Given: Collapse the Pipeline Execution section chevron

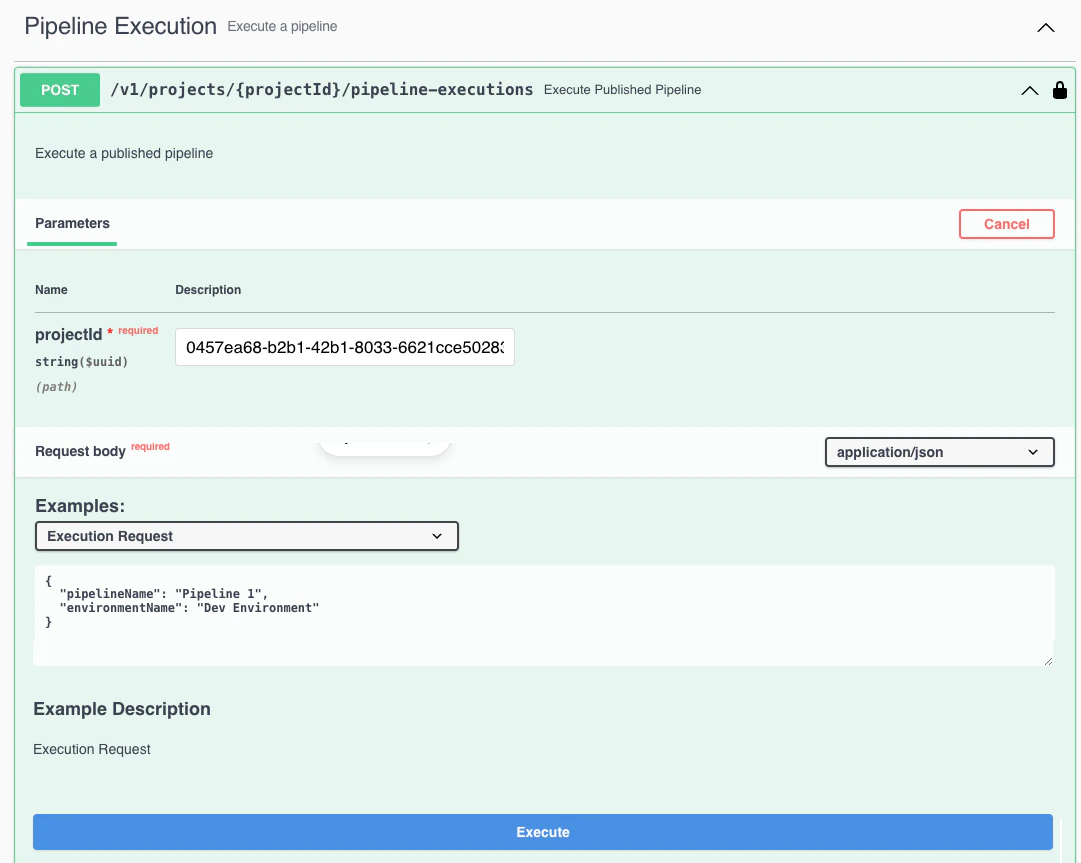Looking at the screenshot, I should click(x=1046, y=28).
